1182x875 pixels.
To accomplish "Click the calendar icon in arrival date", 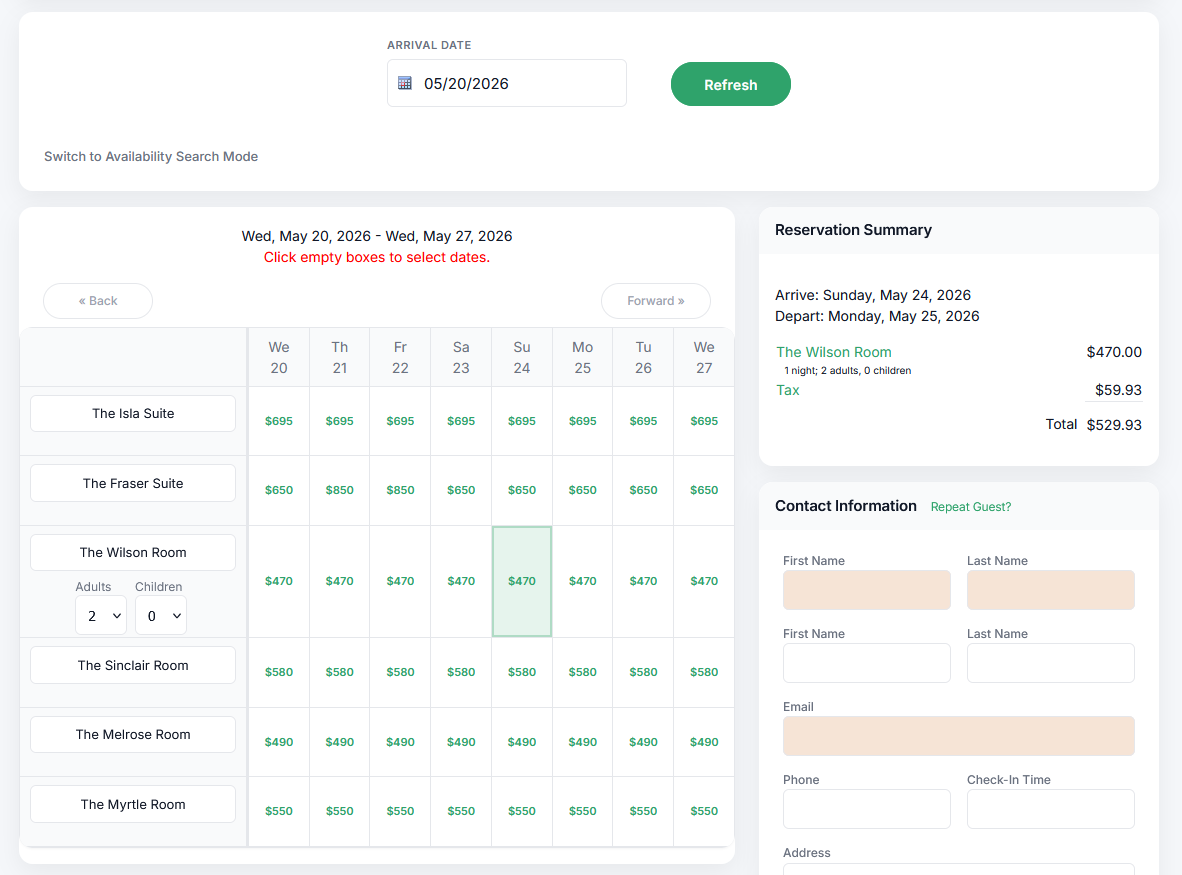I will point(405,83).
